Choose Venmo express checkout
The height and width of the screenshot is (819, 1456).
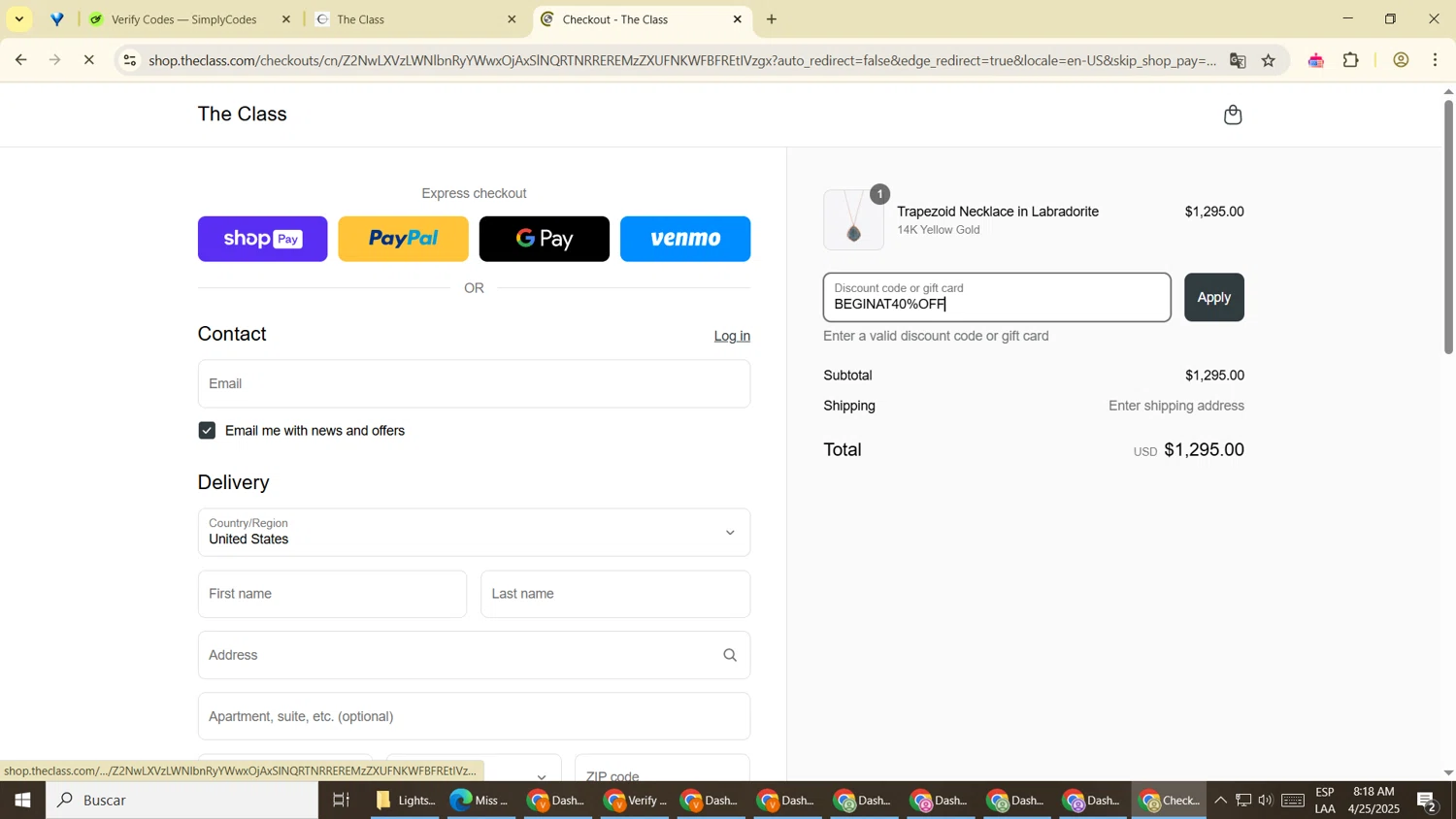685,239
